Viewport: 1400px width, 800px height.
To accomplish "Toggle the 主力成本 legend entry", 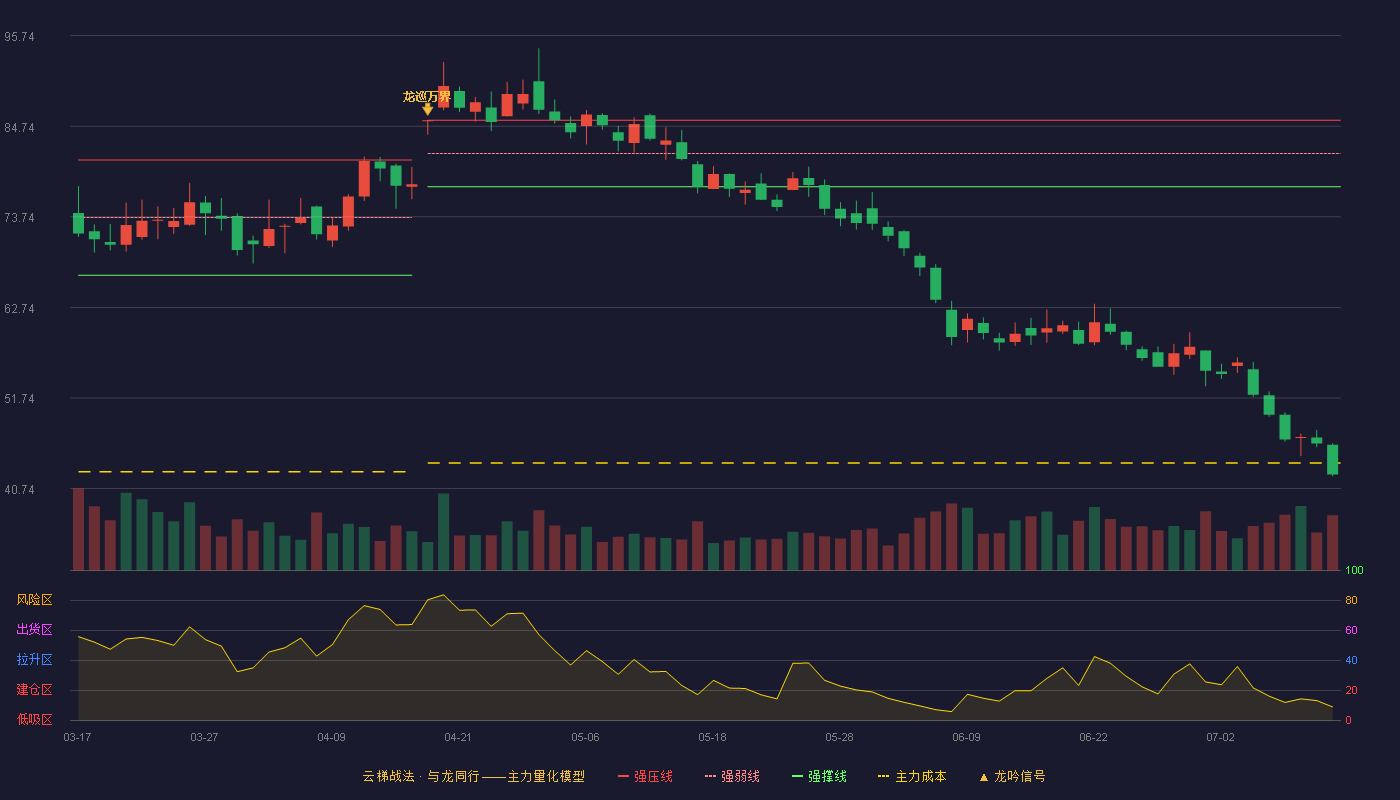I will [x=912, y=776].
